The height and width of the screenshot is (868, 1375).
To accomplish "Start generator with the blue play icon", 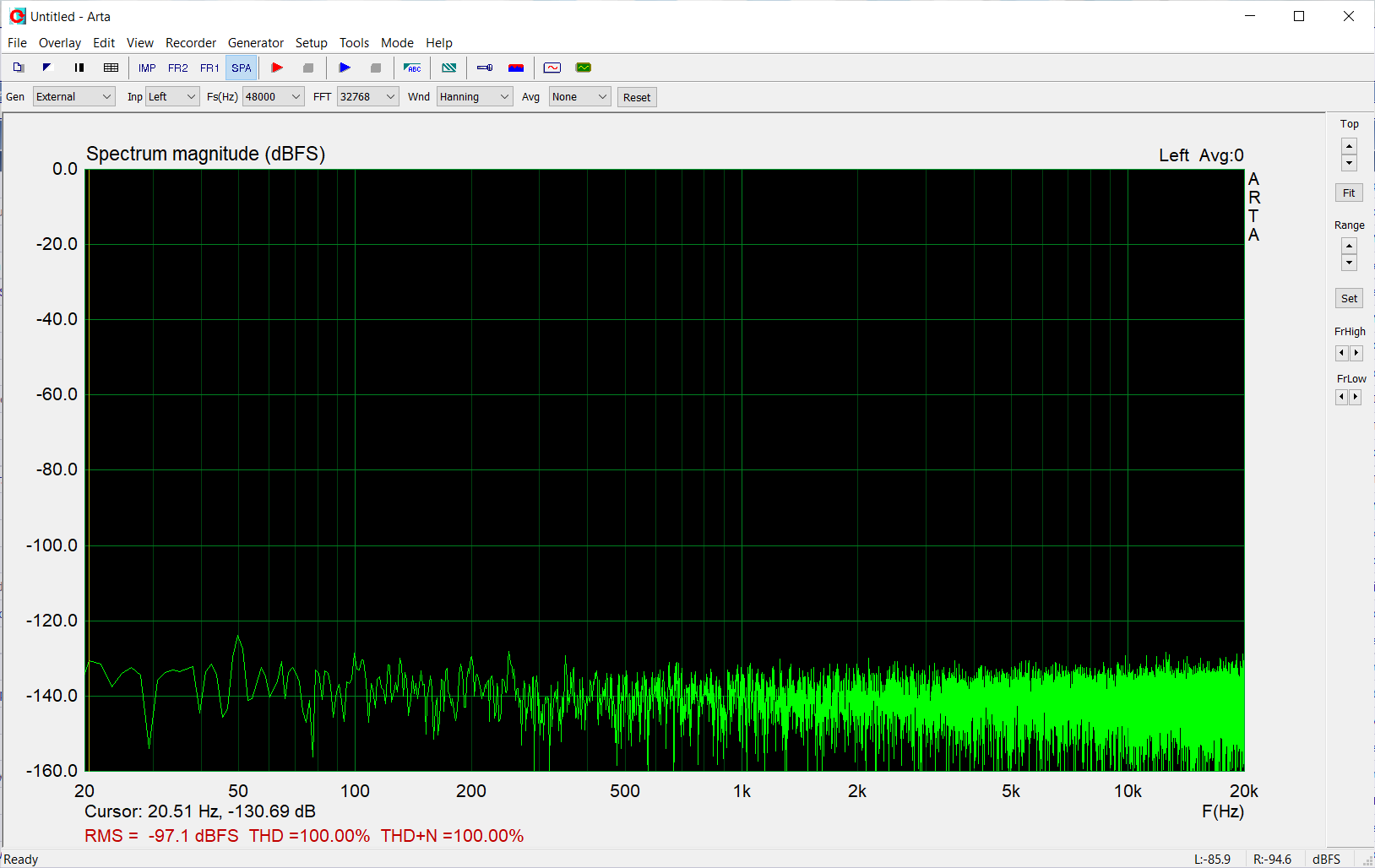I will tap(345, 68).
